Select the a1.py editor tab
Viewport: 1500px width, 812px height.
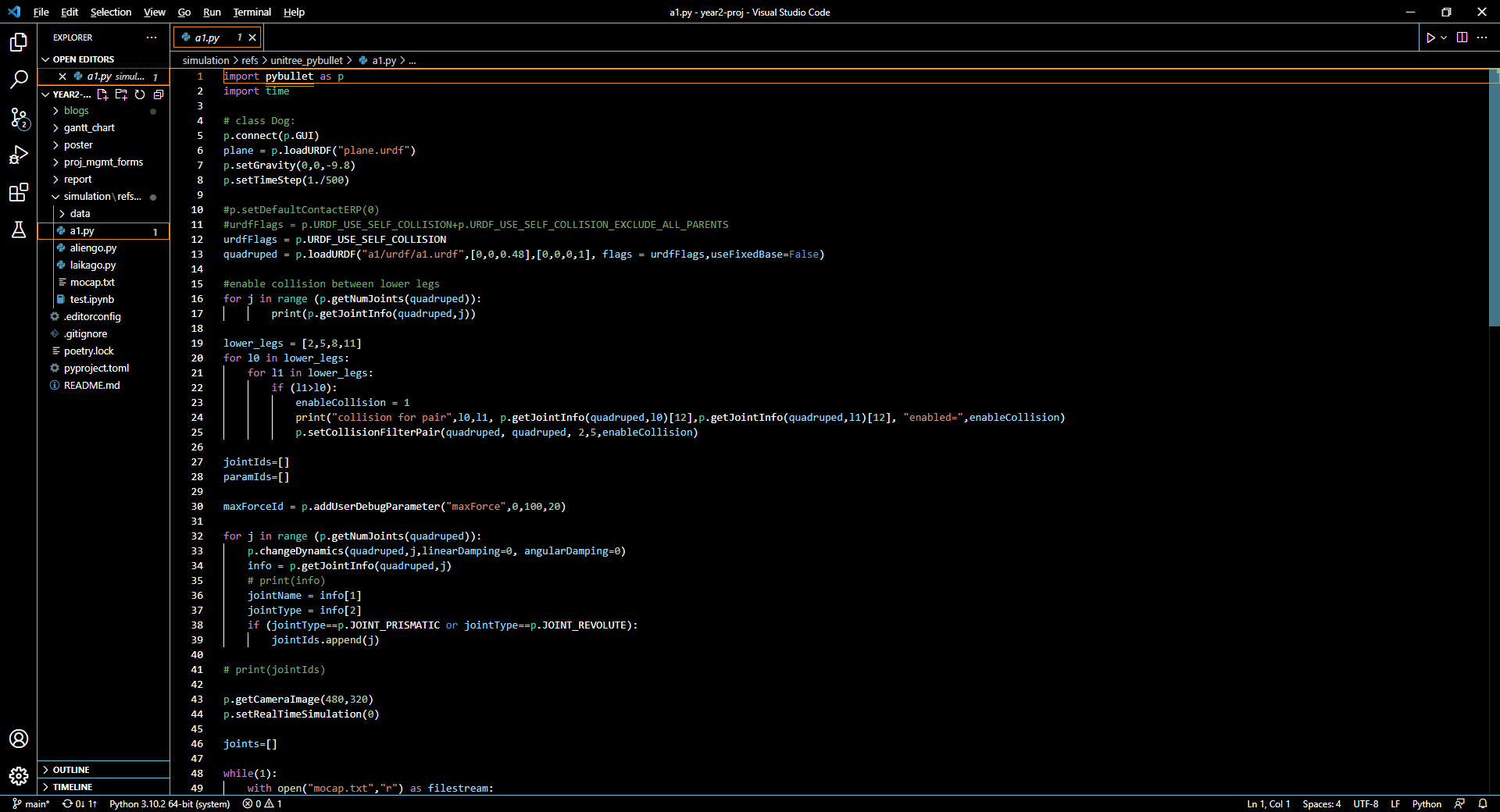[x=217, y=37]
